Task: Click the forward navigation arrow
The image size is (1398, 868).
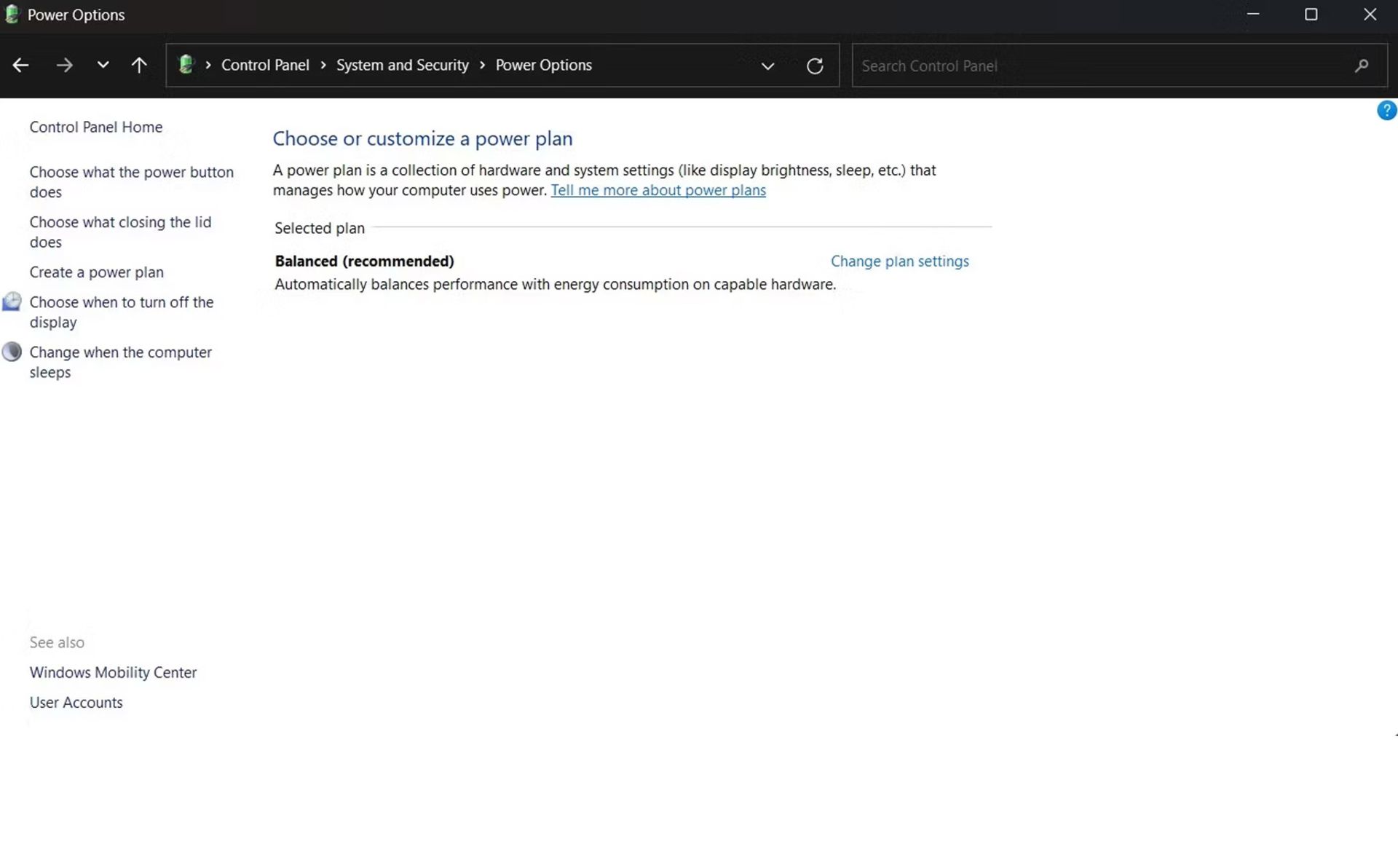Action: pos(64,66)
